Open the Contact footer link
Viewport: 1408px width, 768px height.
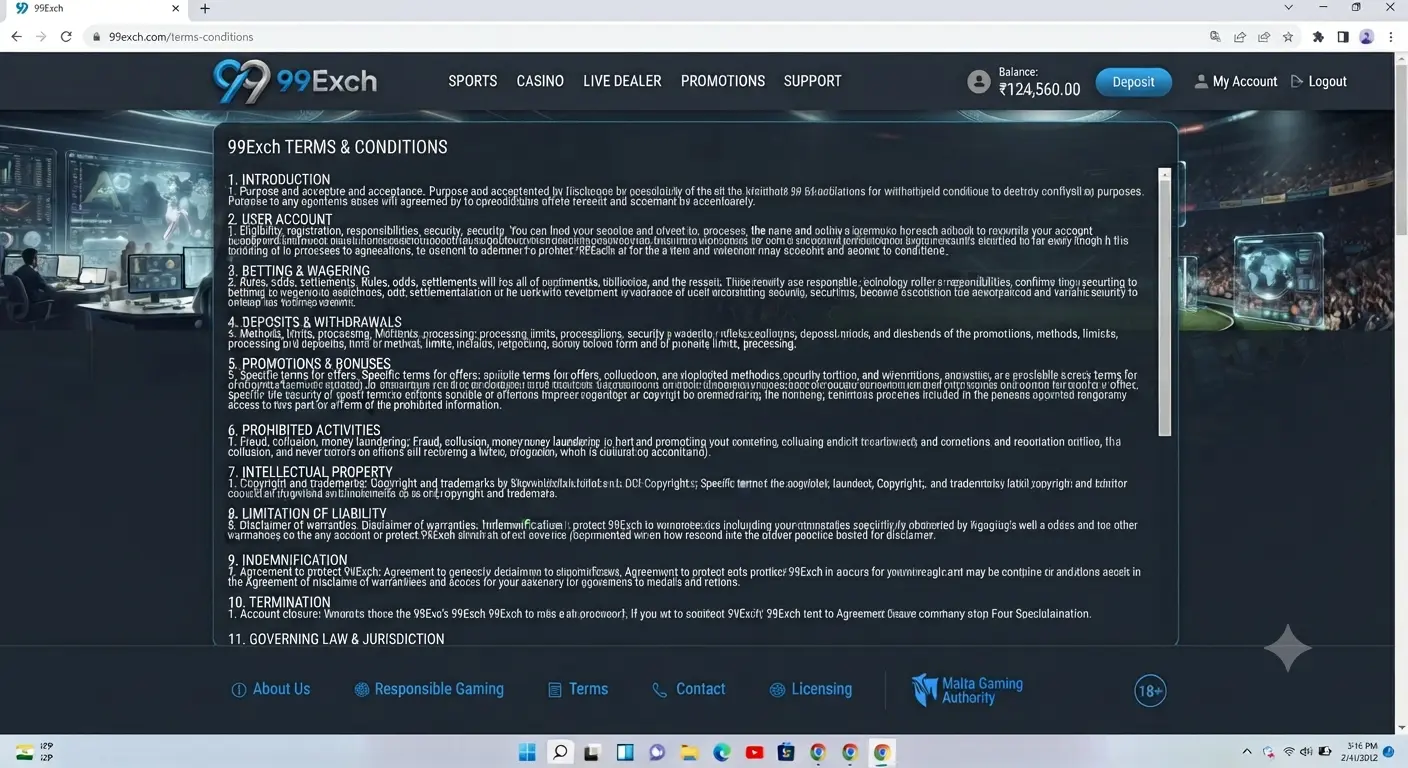pyautogui.click(x=689, y=689)
